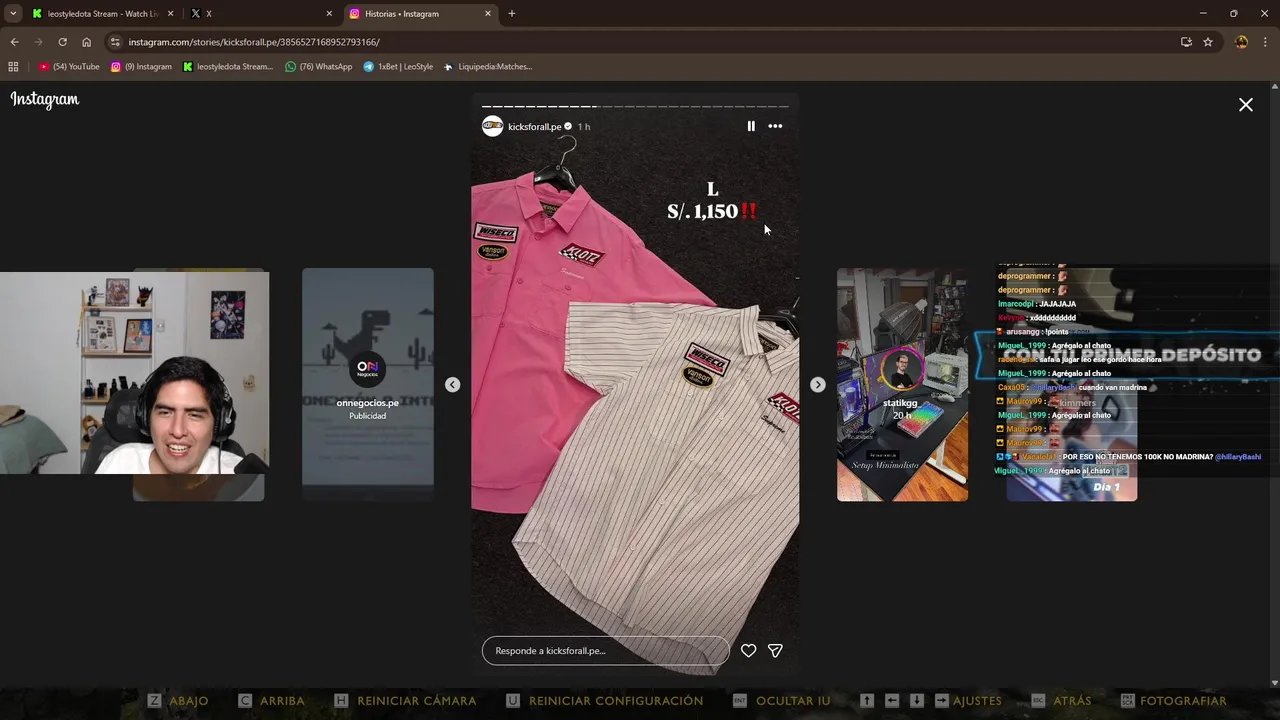Go to previous story arrow
The height and width of the screenshot is (720, 1280).
pyautogui.click(x=452, y=385)
